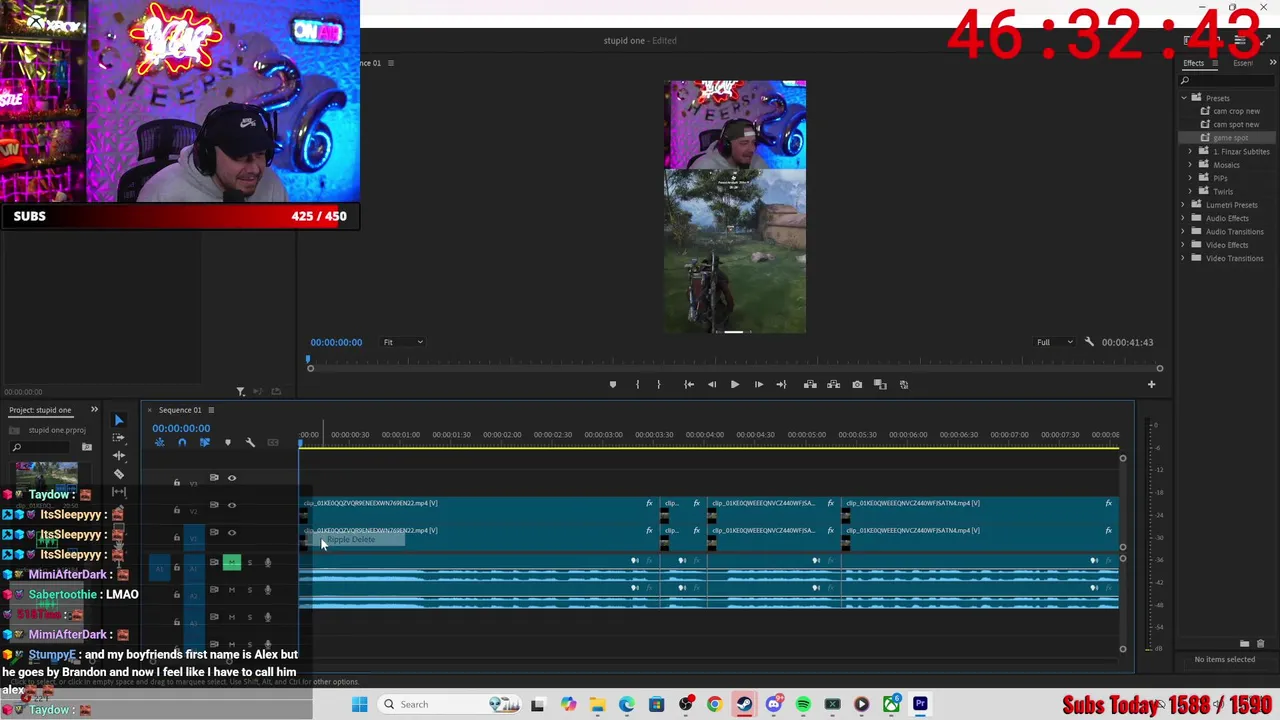The image size is (1280, 720).
Task: Solo the A1 audio track
Action: [x=250, y=562]
